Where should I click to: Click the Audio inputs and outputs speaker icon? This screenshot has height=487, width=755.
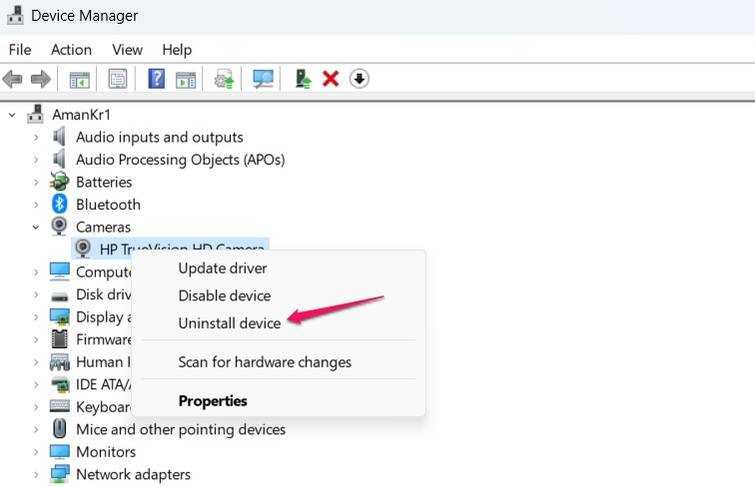pos(59,137)
